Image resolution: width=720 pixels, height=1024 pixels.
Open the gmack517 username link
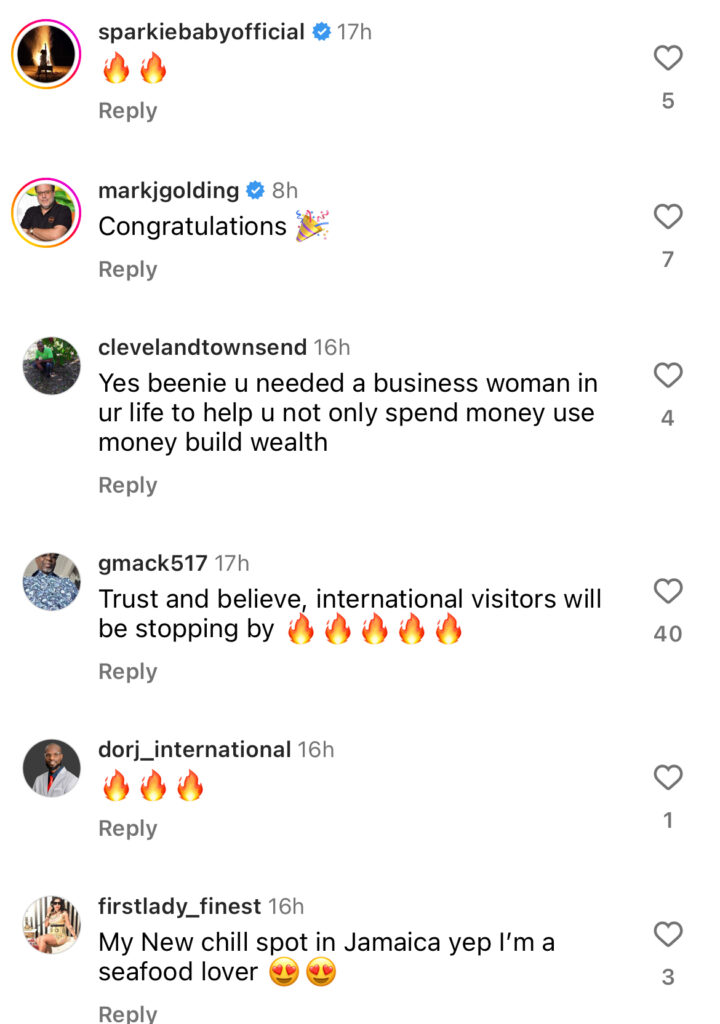point(152,563)
